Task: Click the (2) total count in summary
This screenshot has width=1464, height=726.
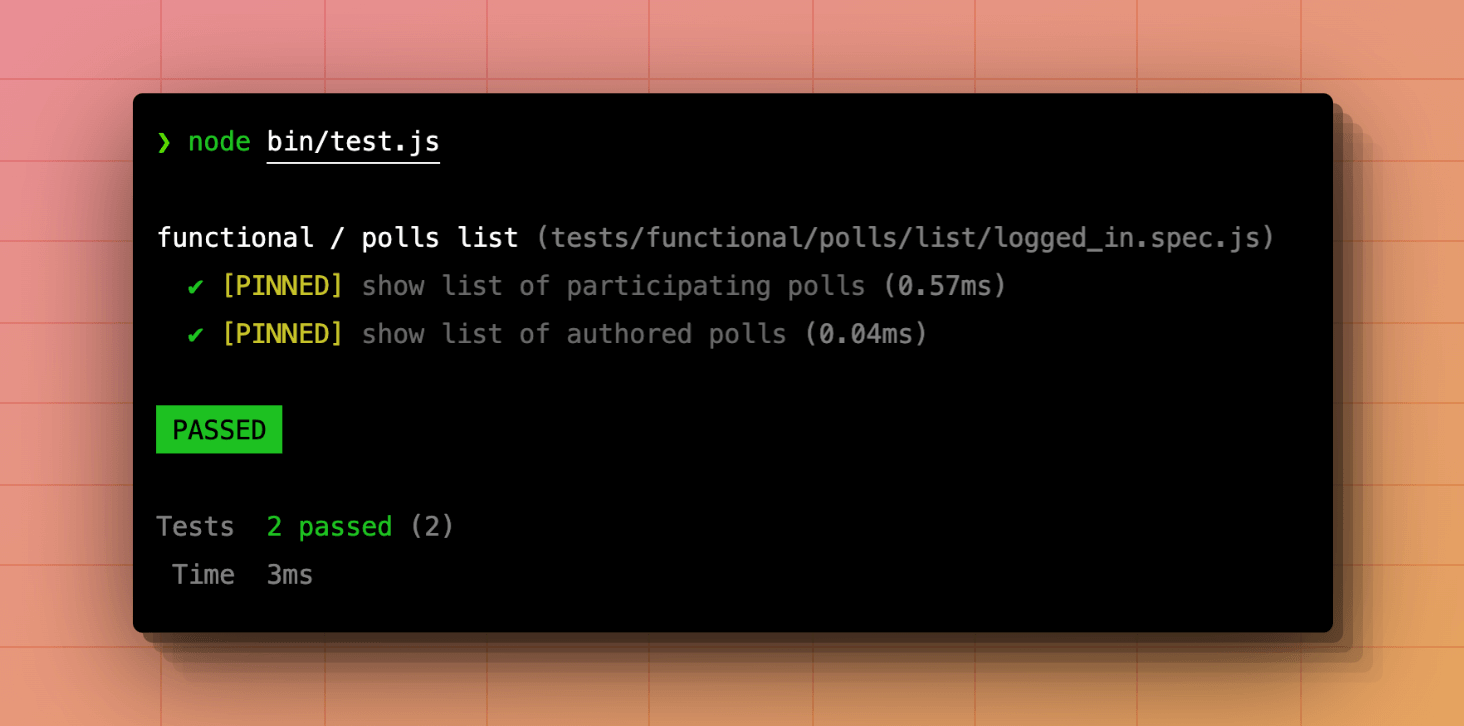Action: [432, 527]
